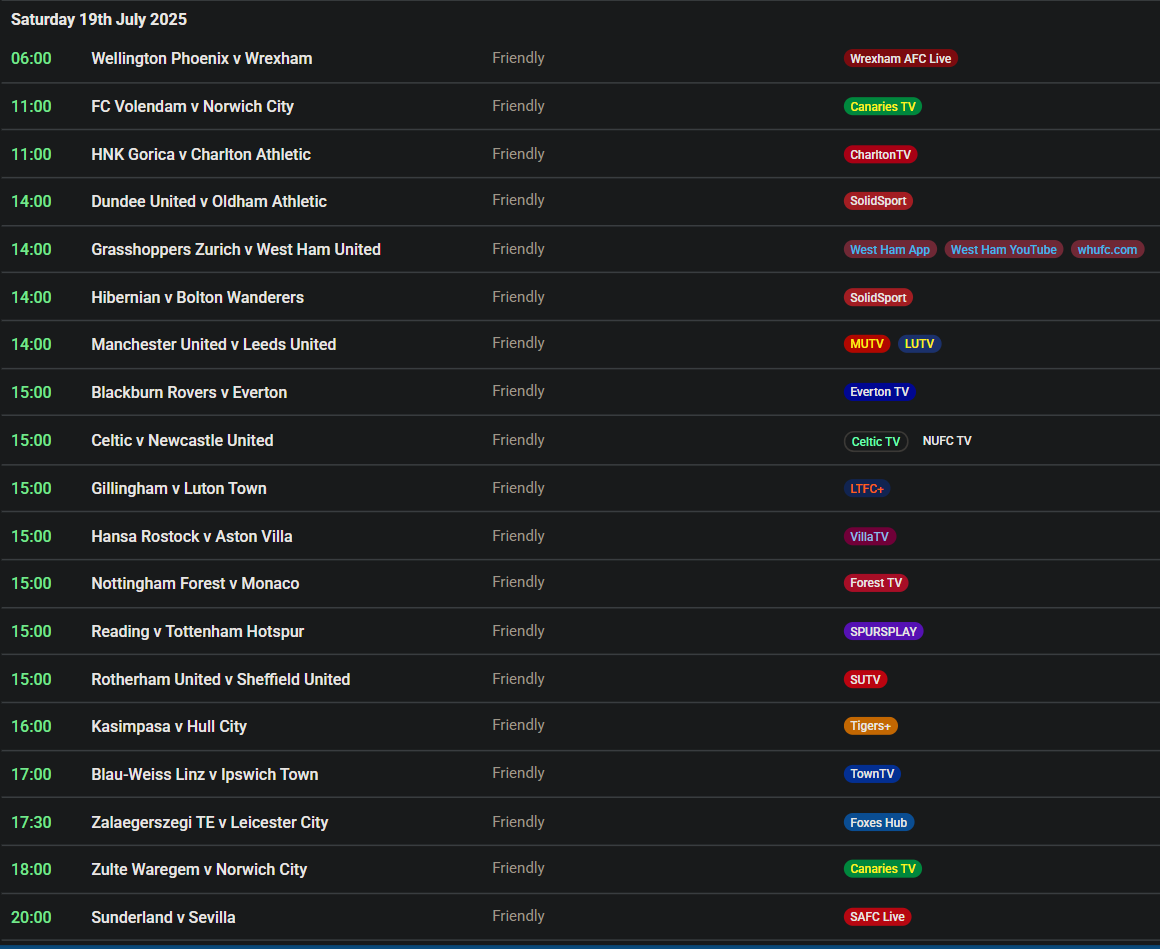Open the Celtic TV badge
Screen dimensions: 1160x949
pyautogui.click(x=876, y=442)
